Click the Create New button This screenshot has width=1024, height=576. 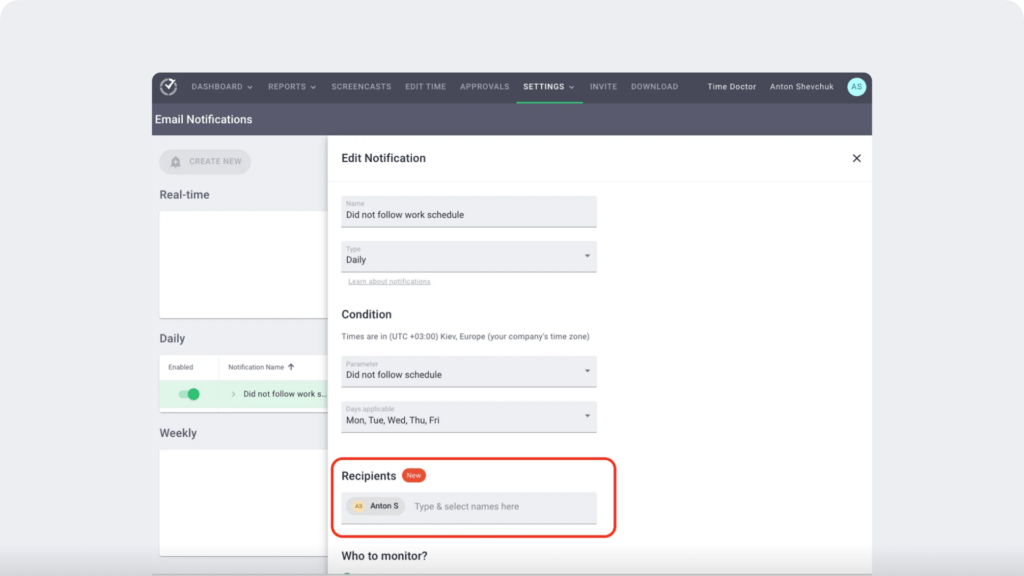click(x=205, y=162)
